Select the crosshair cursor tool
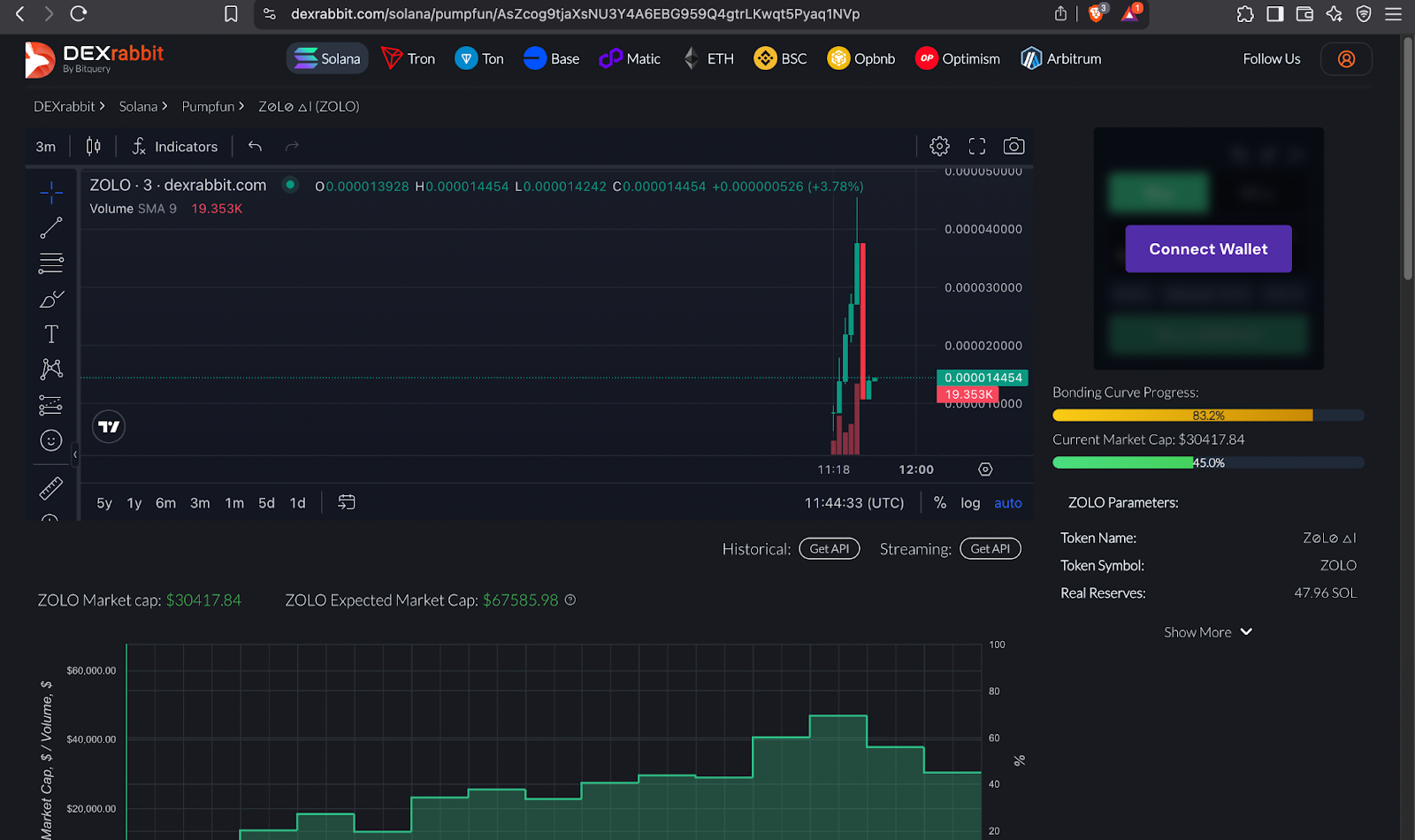The width and height of the screenshot is (1415, 840). (51, 192)
